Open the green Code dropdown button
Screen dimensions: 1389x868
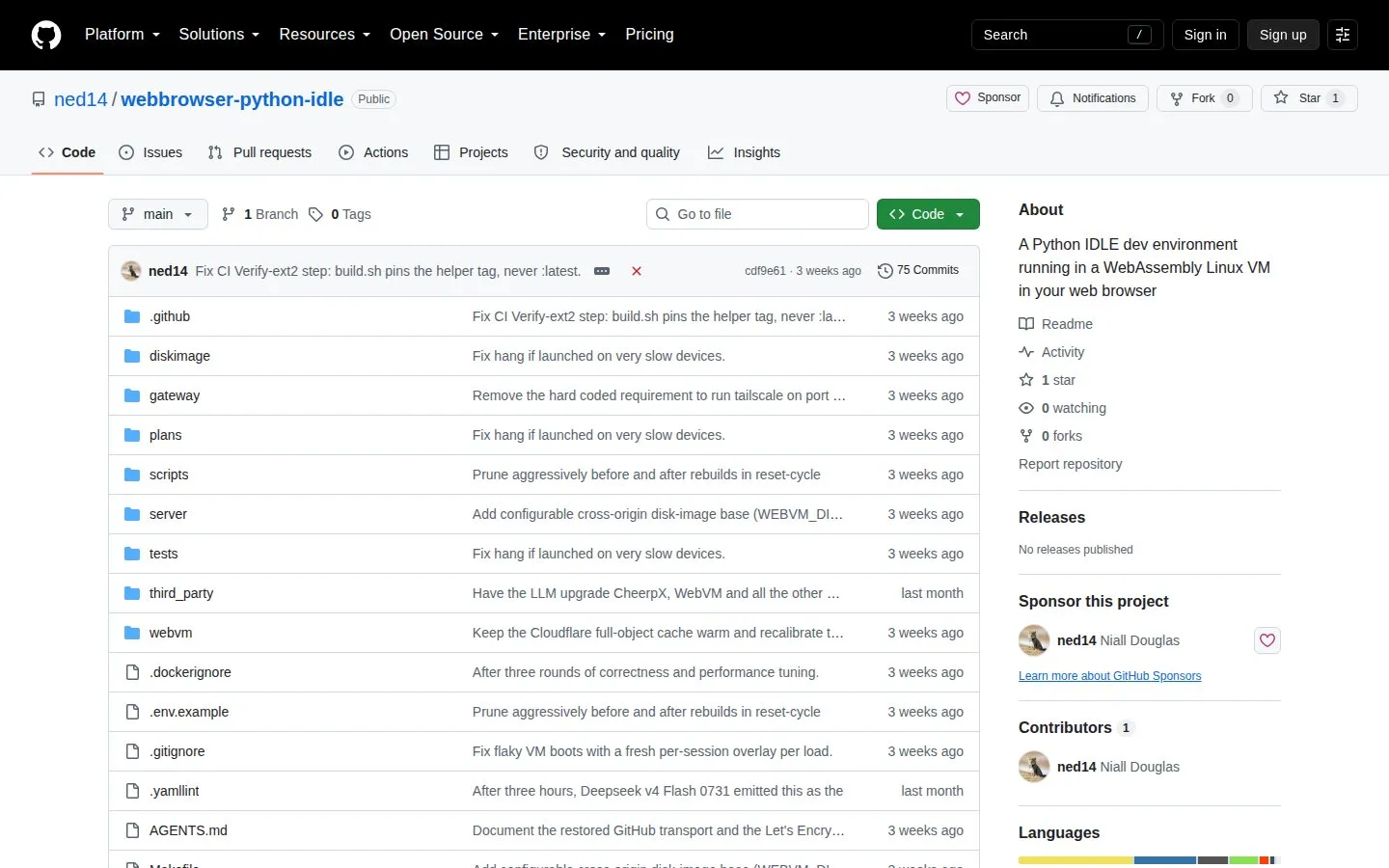point(928,214)
